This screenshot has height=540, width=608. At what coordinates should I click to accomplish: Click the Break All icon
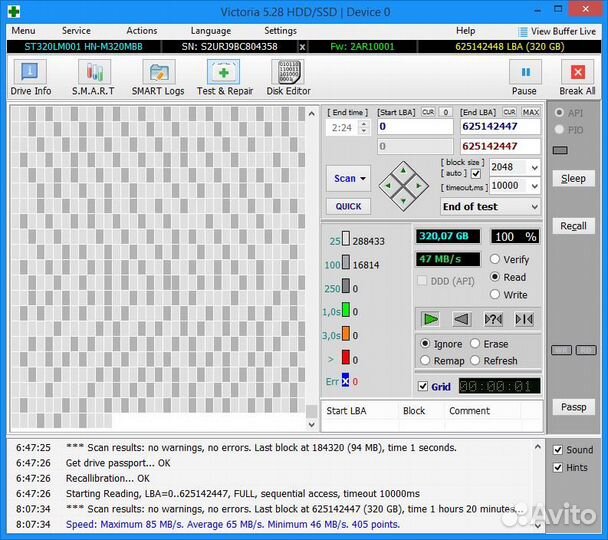point(577,78)
